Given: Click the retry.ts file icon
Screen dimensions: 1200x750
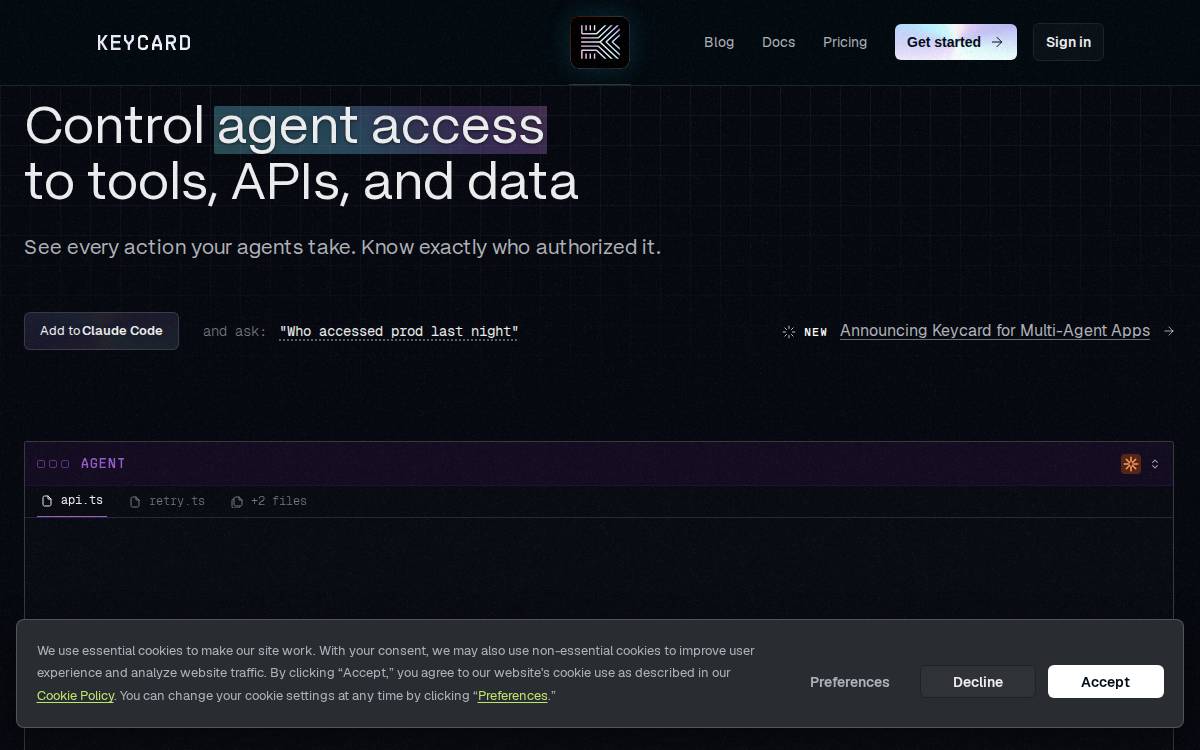Looking at the screenshot, I should click(135, 502).
